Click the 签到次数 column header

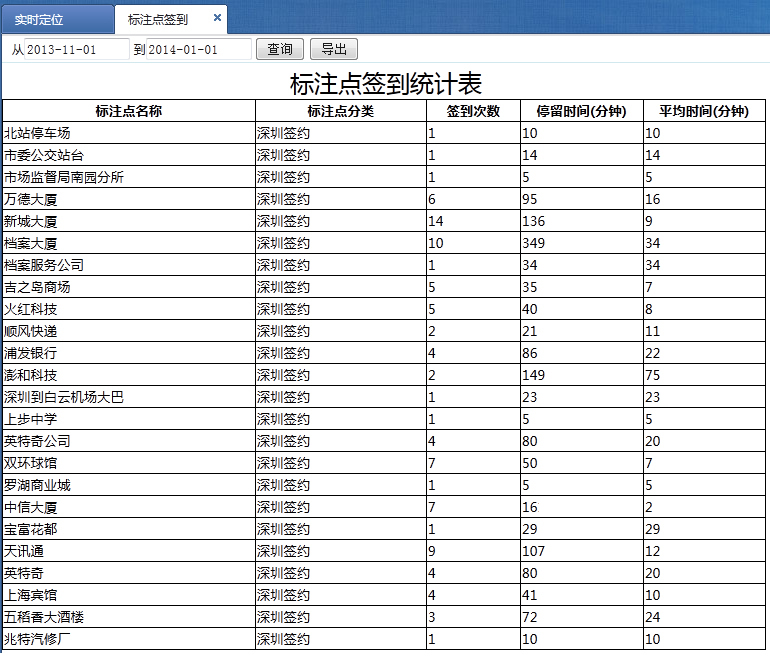(x=472, y=111)
